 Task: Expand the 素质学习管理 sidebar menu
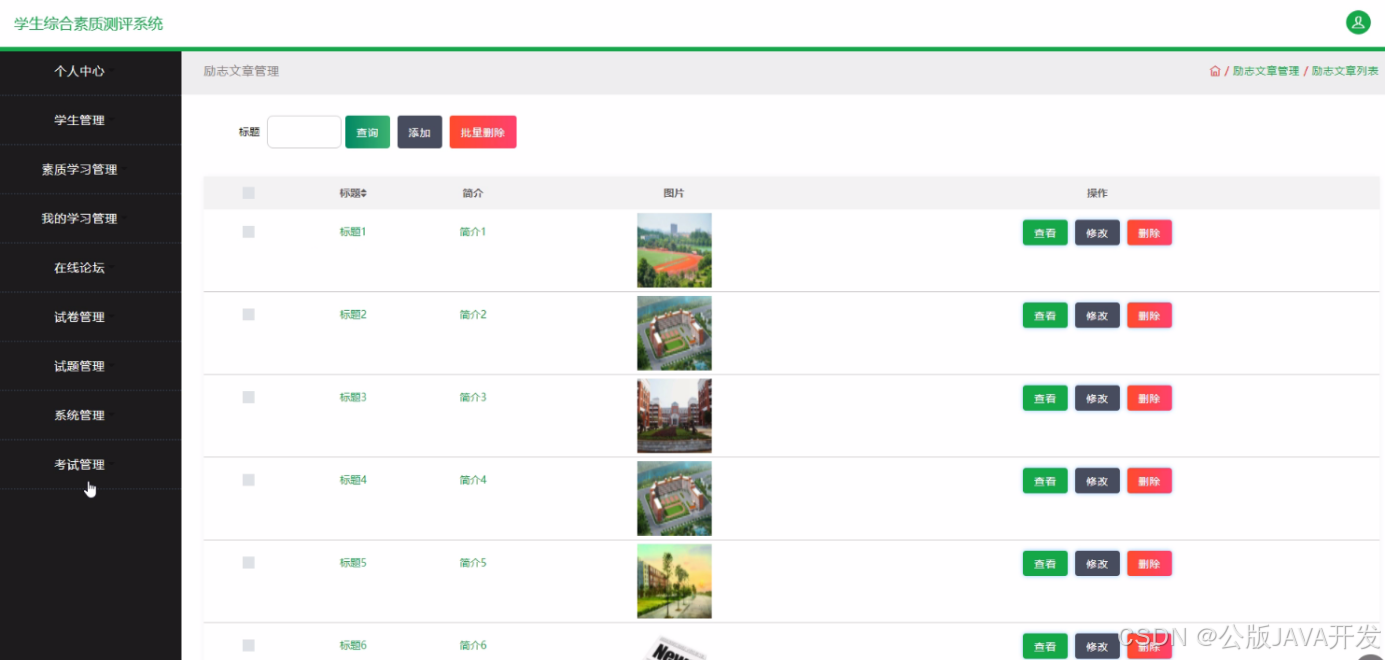coord(90,169)
